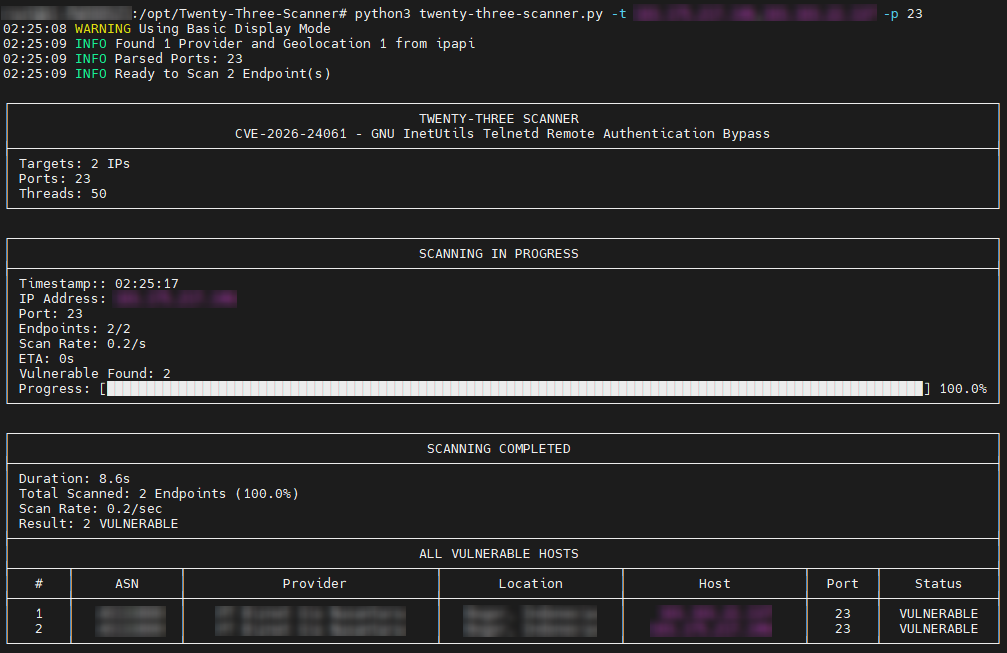Click 'Scan Rate: 0.2/sec' in completed panel
1007x653 pixels.
(x=91, y=509)
